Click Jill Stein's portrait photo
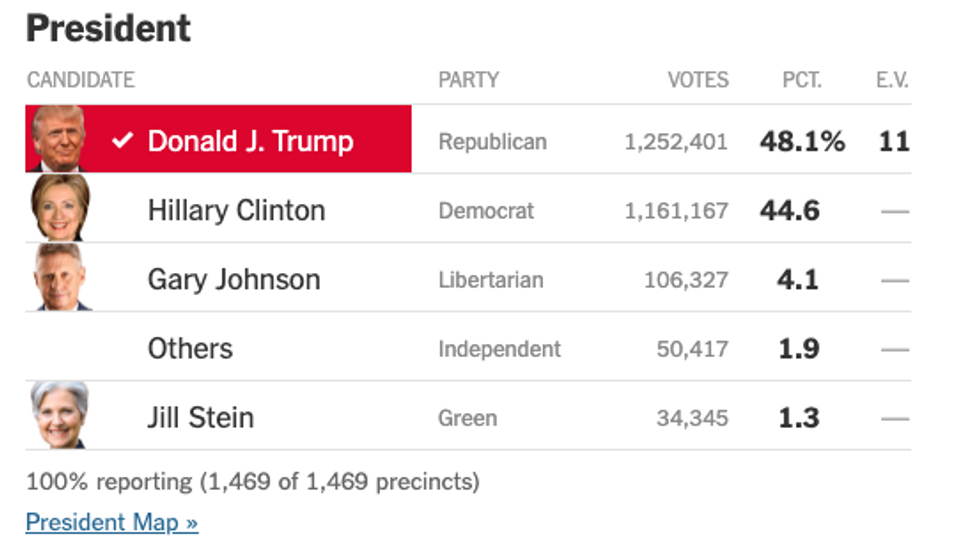This screenshot has width=980, height=544. click(x=60, y=415)
